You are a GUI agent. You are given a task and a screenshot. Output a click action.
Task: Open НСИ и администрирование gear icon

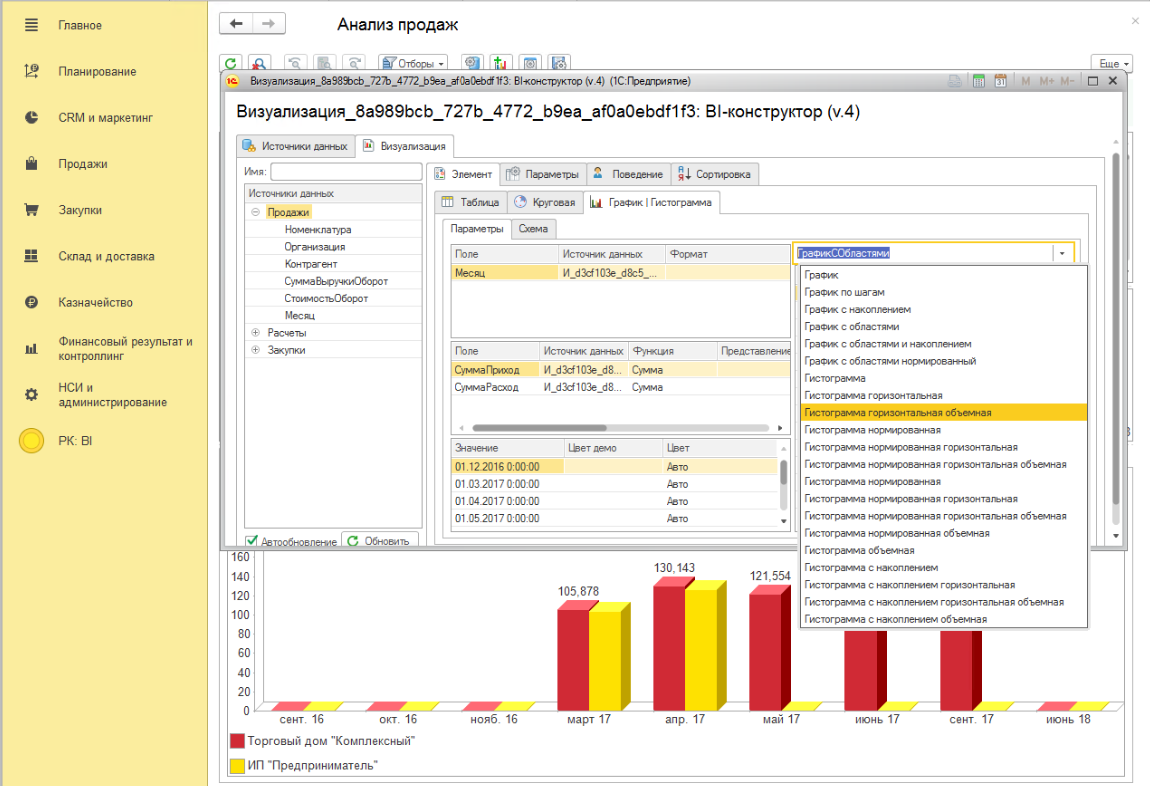click(x=31, y=395)
